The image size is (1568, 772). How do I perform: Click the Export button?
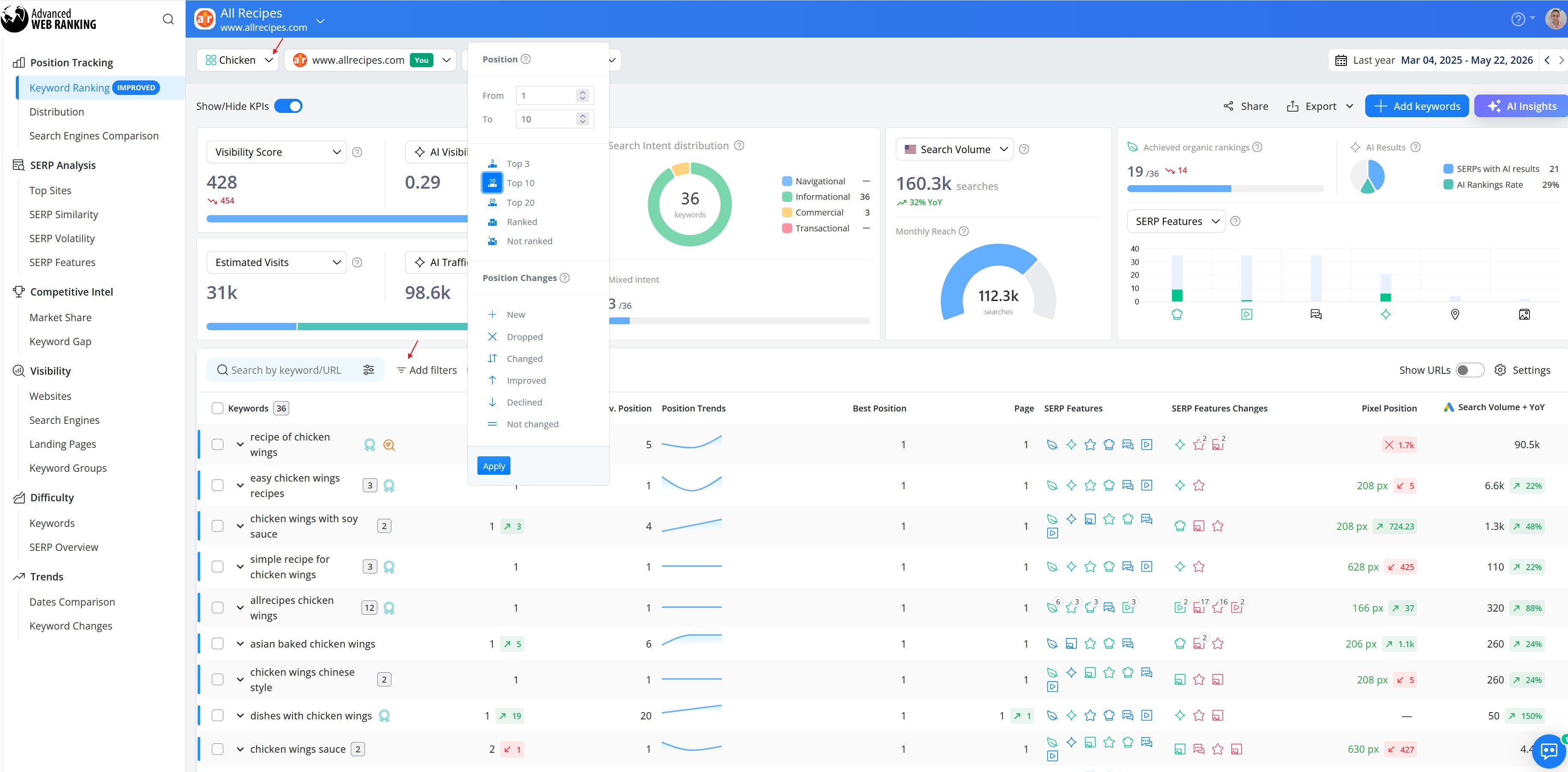click(1320, 106)
